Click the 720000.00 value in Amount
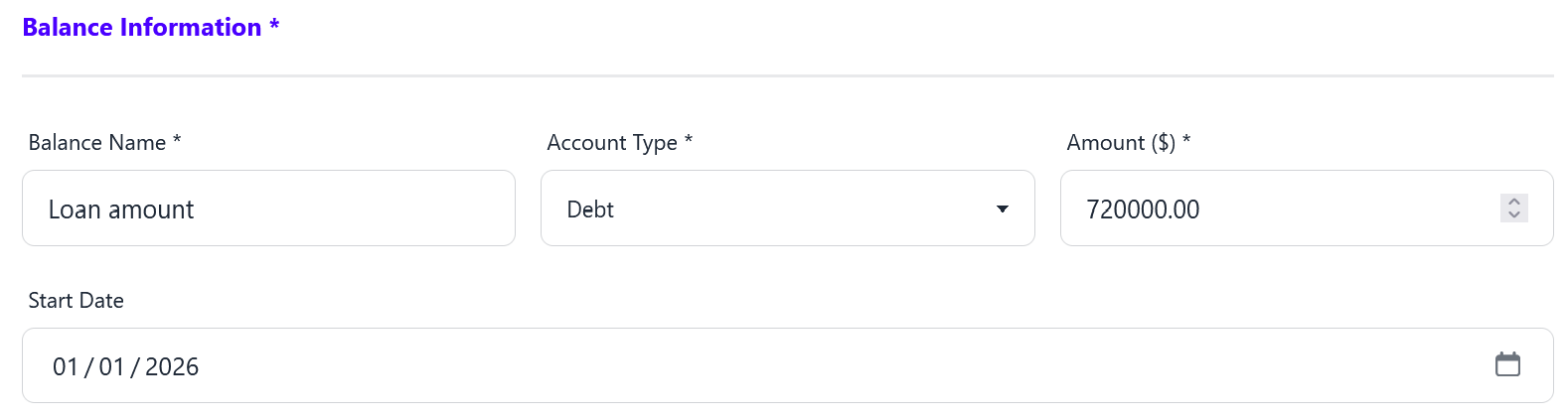 tap(1143, 209)
